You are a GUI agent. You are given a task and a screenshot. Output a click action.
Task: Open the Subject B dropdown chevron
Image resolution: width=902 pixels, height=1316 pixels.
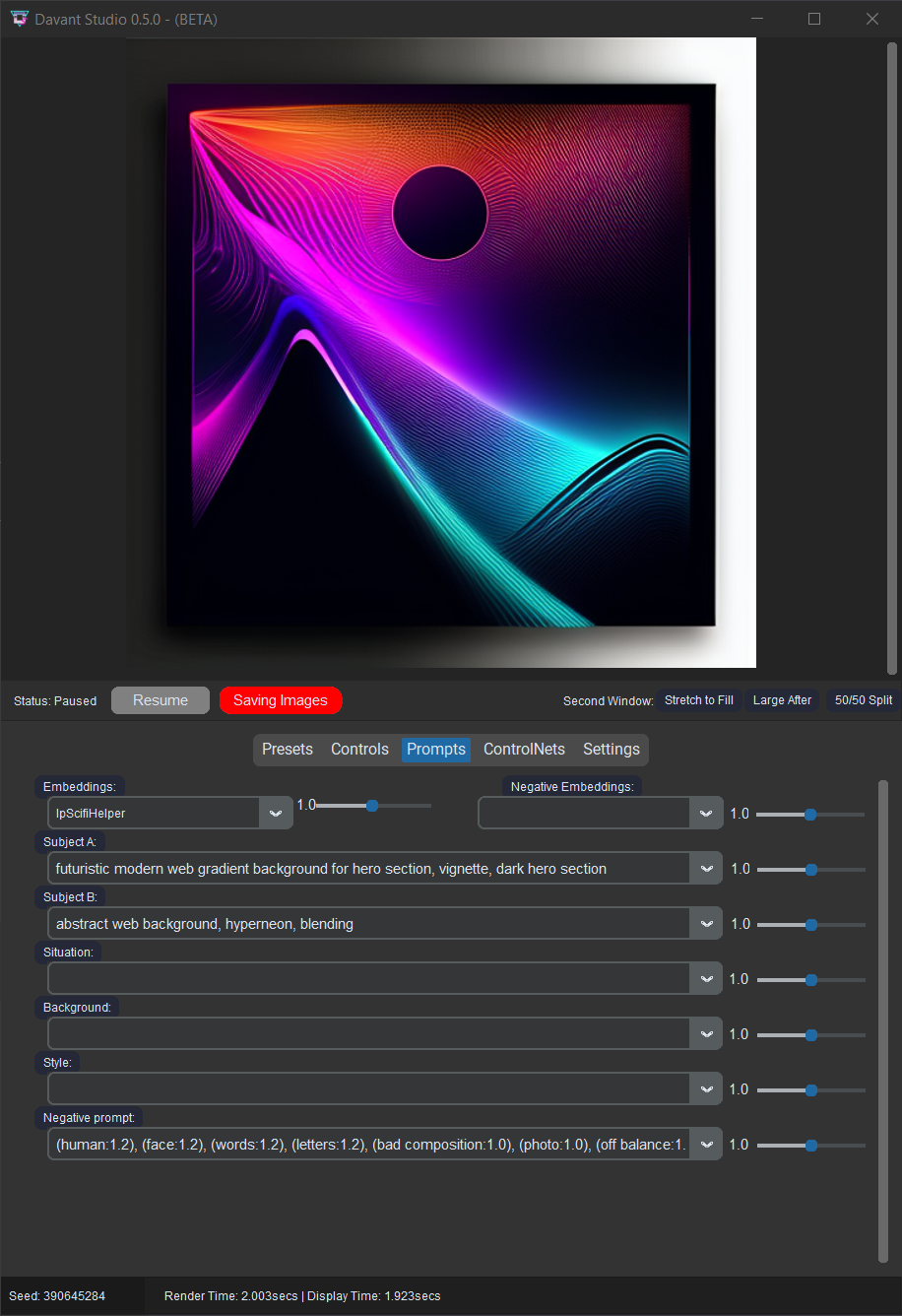(x=706, y=923)
